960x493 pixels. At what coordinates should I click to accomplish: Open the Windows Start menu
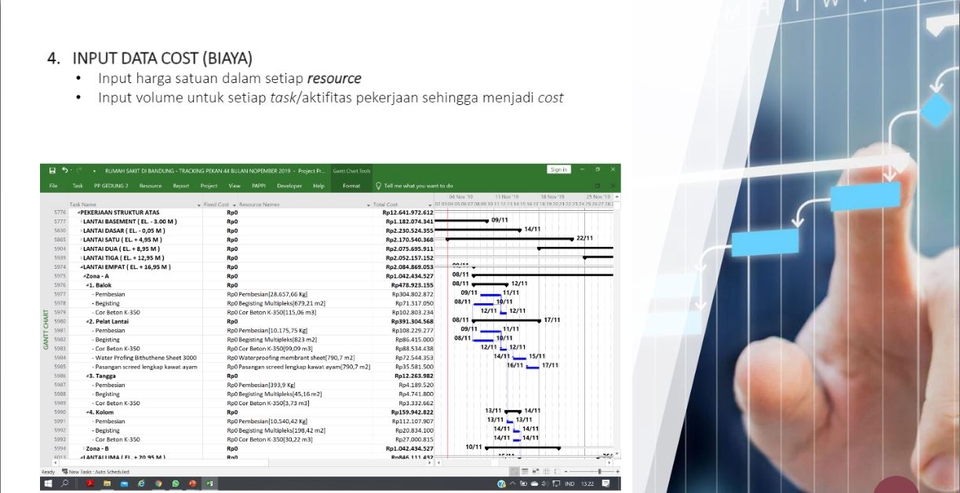[49, 484]
